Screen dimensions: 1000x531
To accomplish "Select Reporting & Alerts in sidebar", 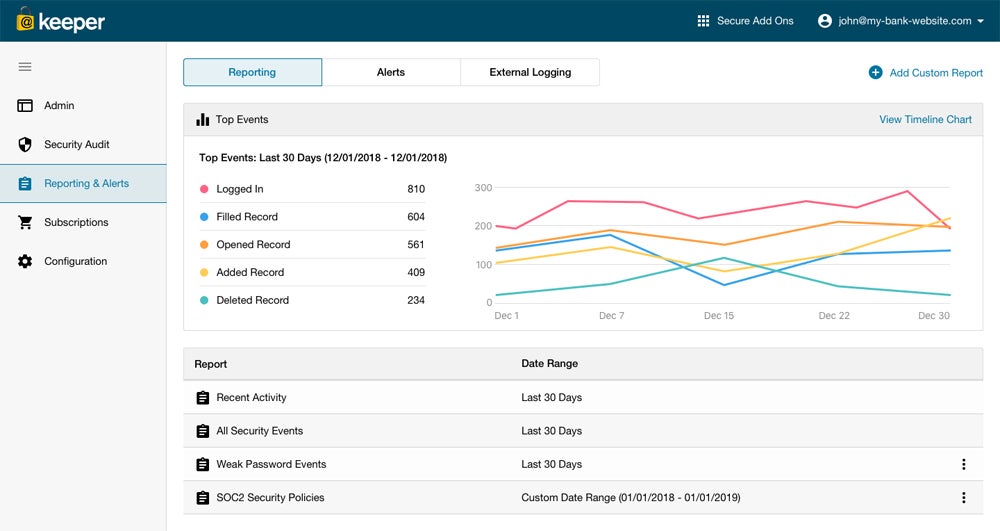I will pyautogui.click(x=86, y=184).
